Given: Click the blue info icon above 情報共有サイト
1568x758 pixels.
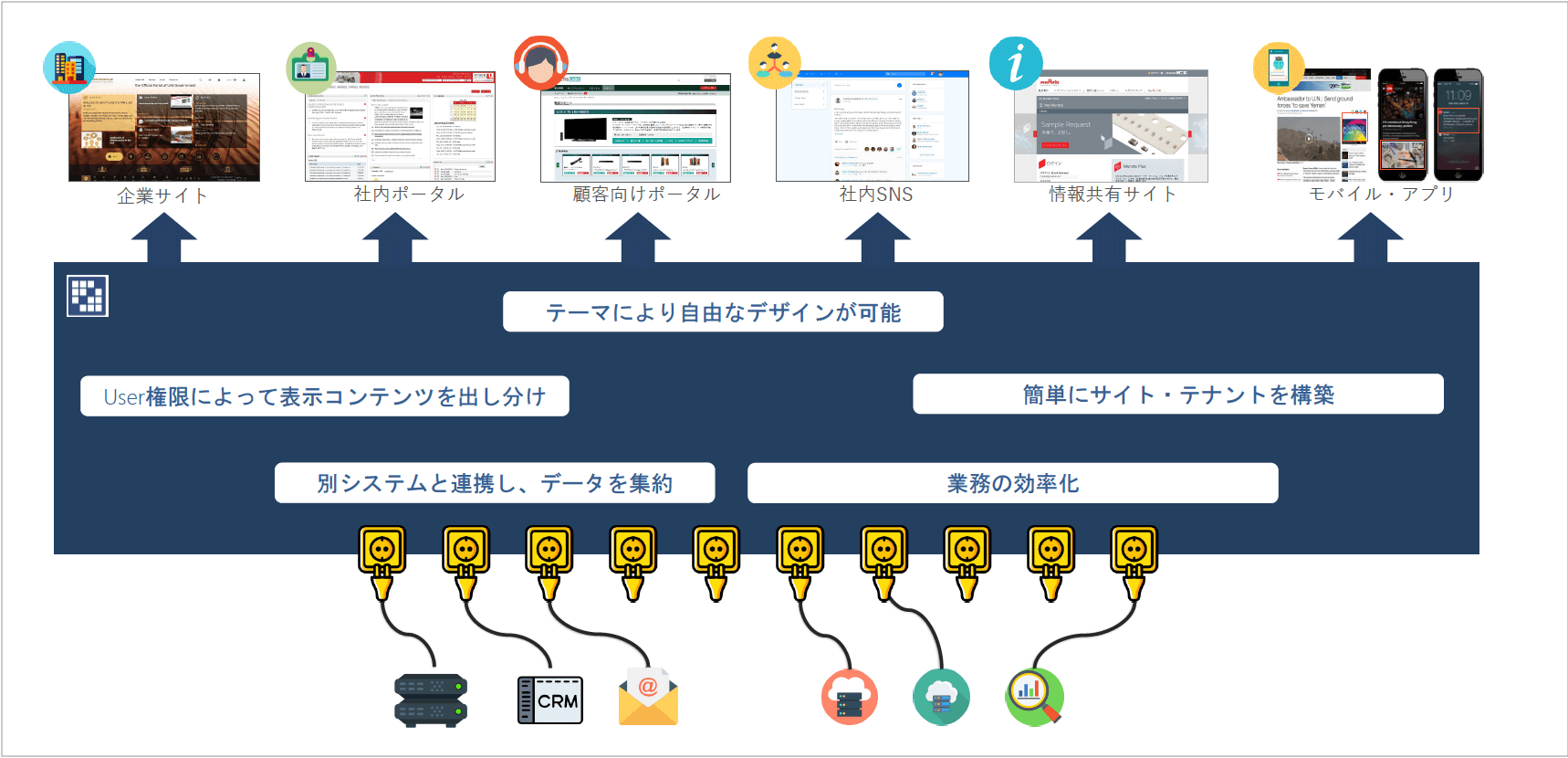Looking at the screenshot, I should 1016,63.
